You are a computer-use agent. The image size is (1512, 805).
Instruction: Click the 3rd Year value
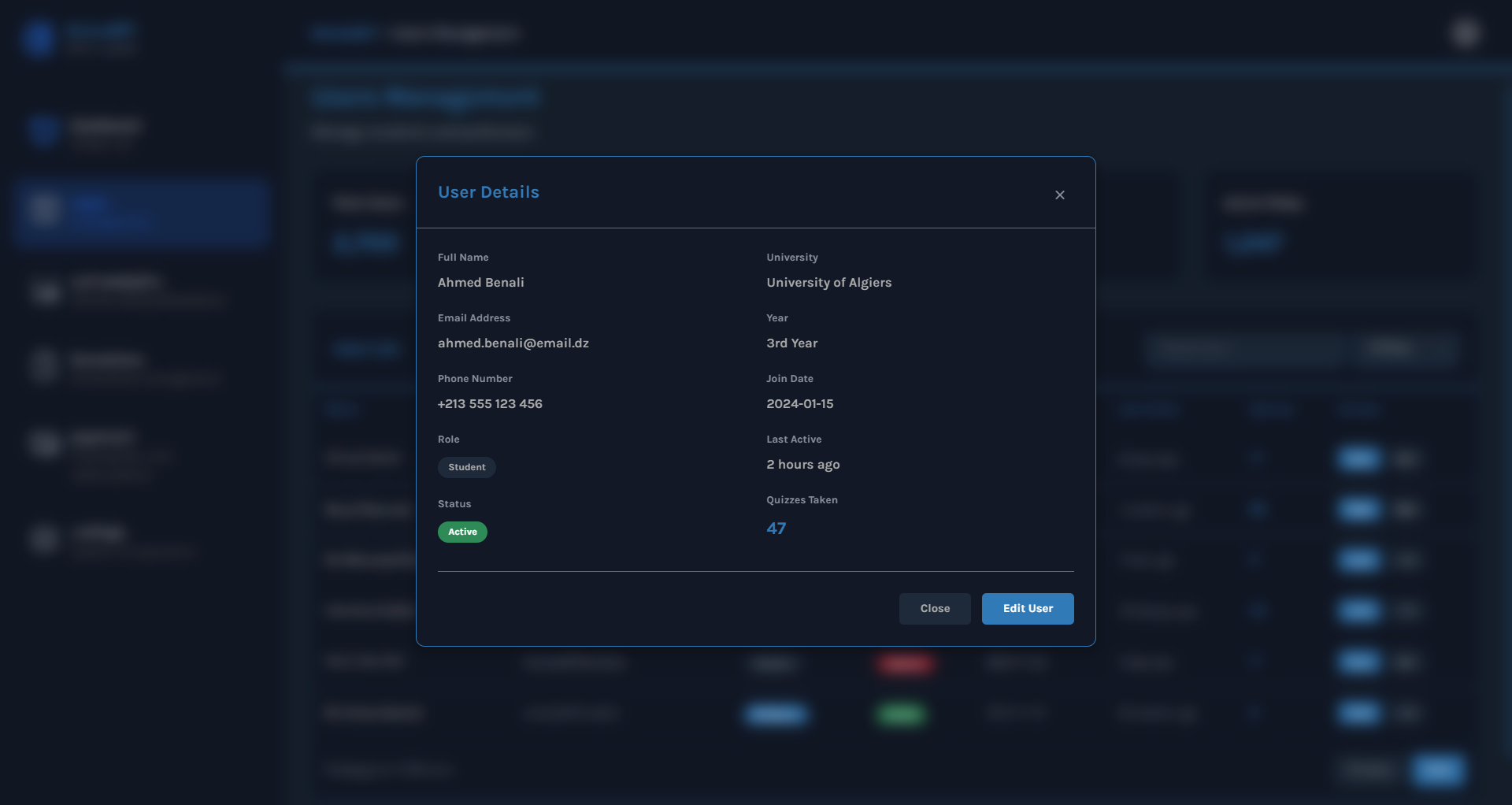(792, 343)
